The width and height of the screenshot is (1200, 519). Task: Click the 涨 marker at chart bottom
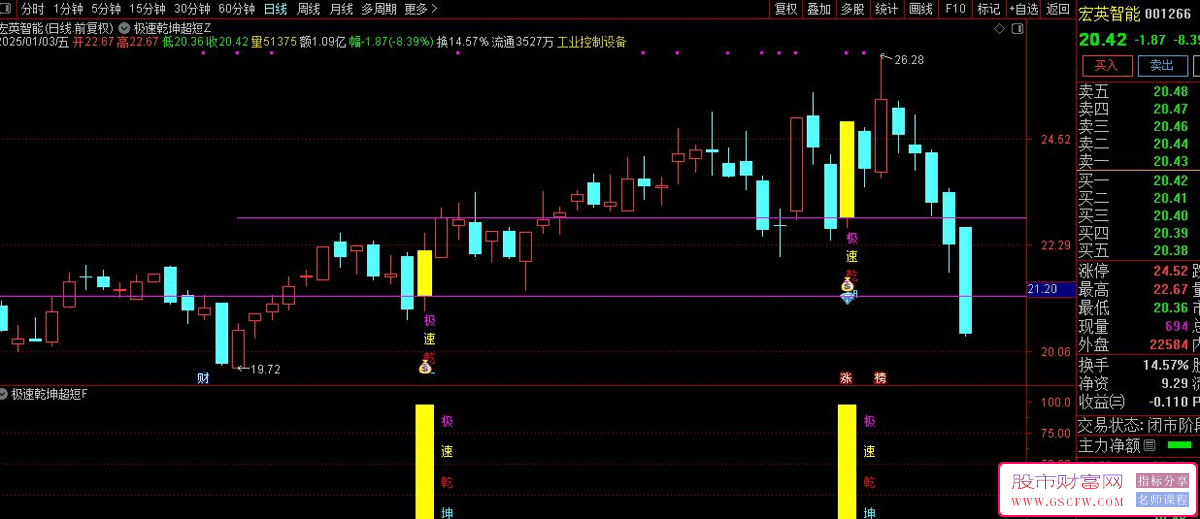pyautogui.click(x=846, y=378)
